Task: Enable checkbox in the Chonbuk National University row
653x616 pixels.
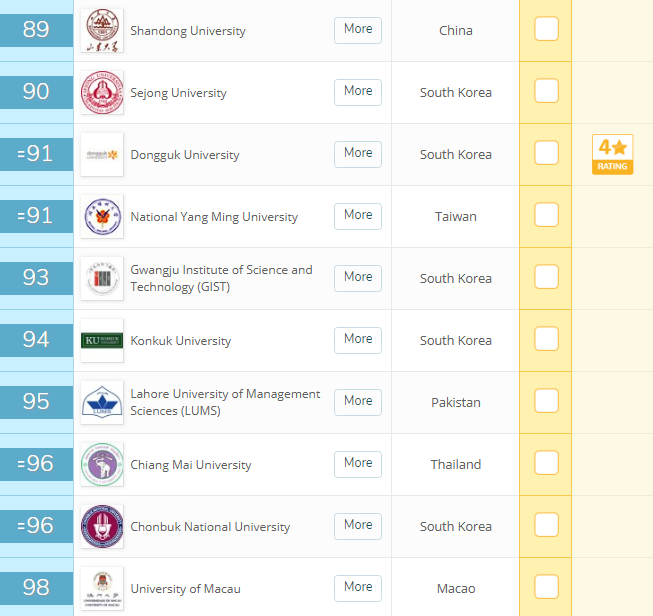Action: pyautogui.click(x=546, y=526)
